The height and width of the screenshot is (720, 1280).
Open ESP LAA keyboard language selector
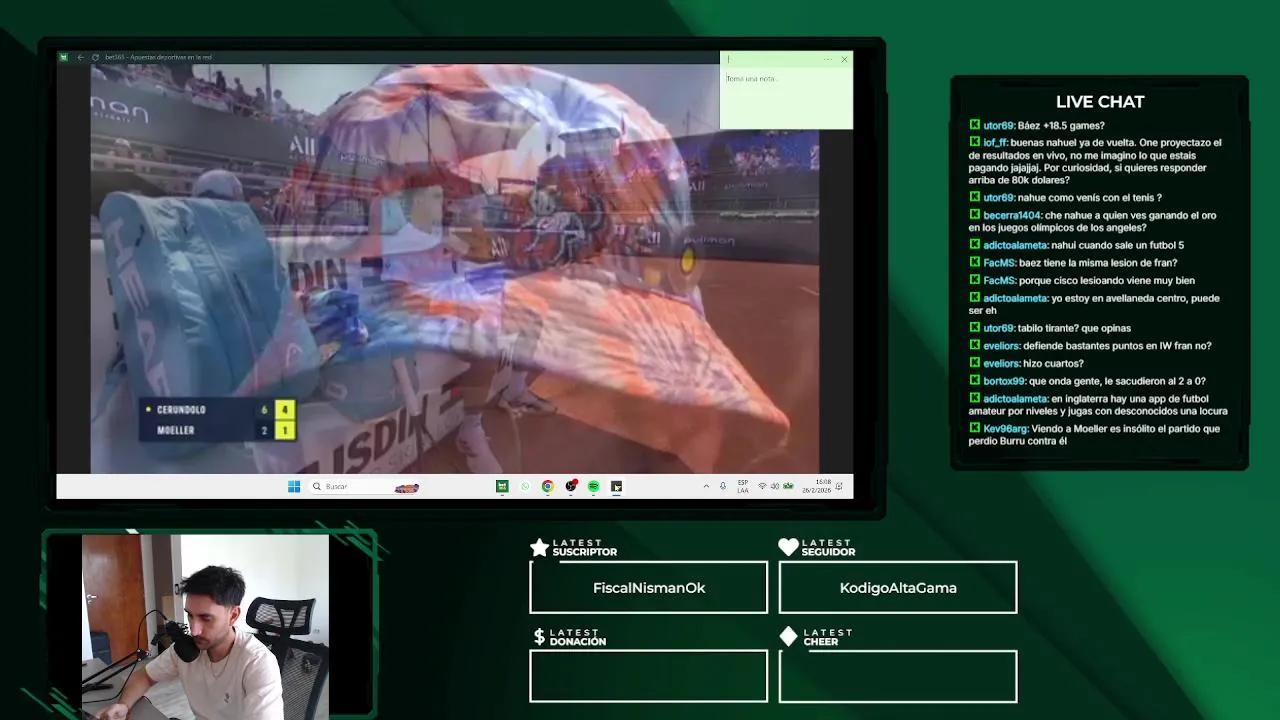(x=743, y=486)
